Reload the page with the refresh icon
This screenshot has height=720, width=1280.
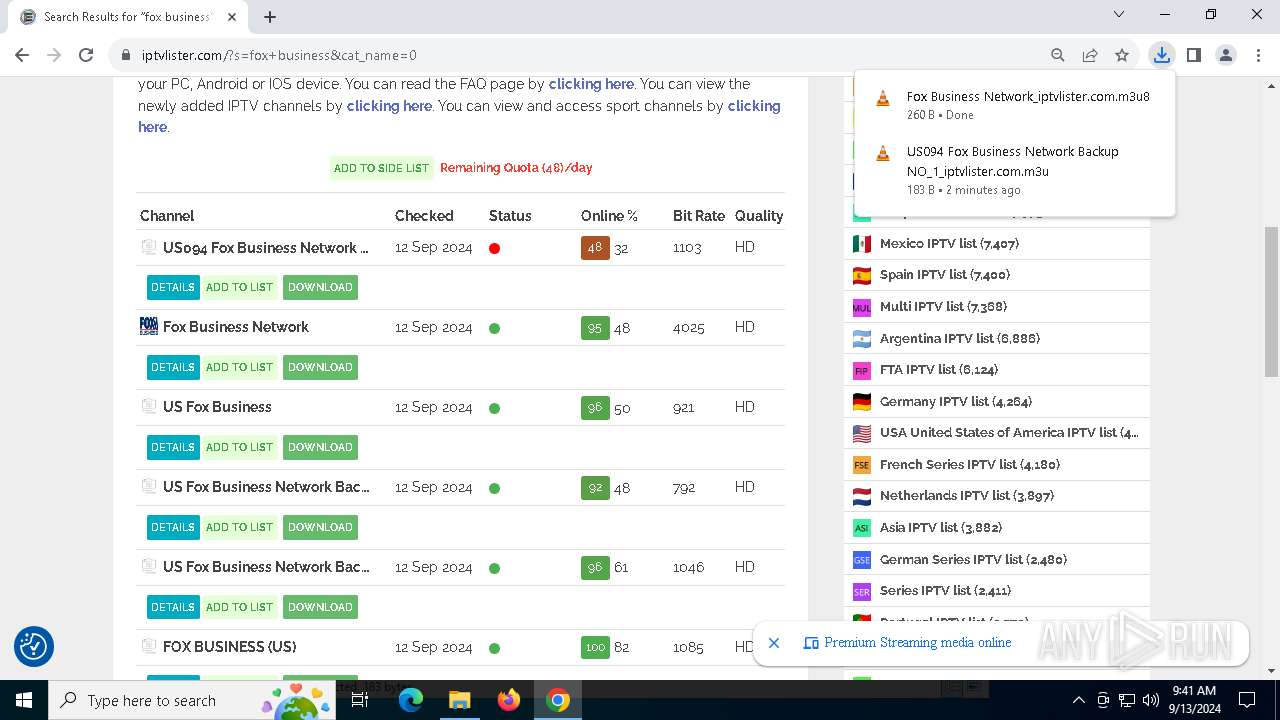[86, 55]
